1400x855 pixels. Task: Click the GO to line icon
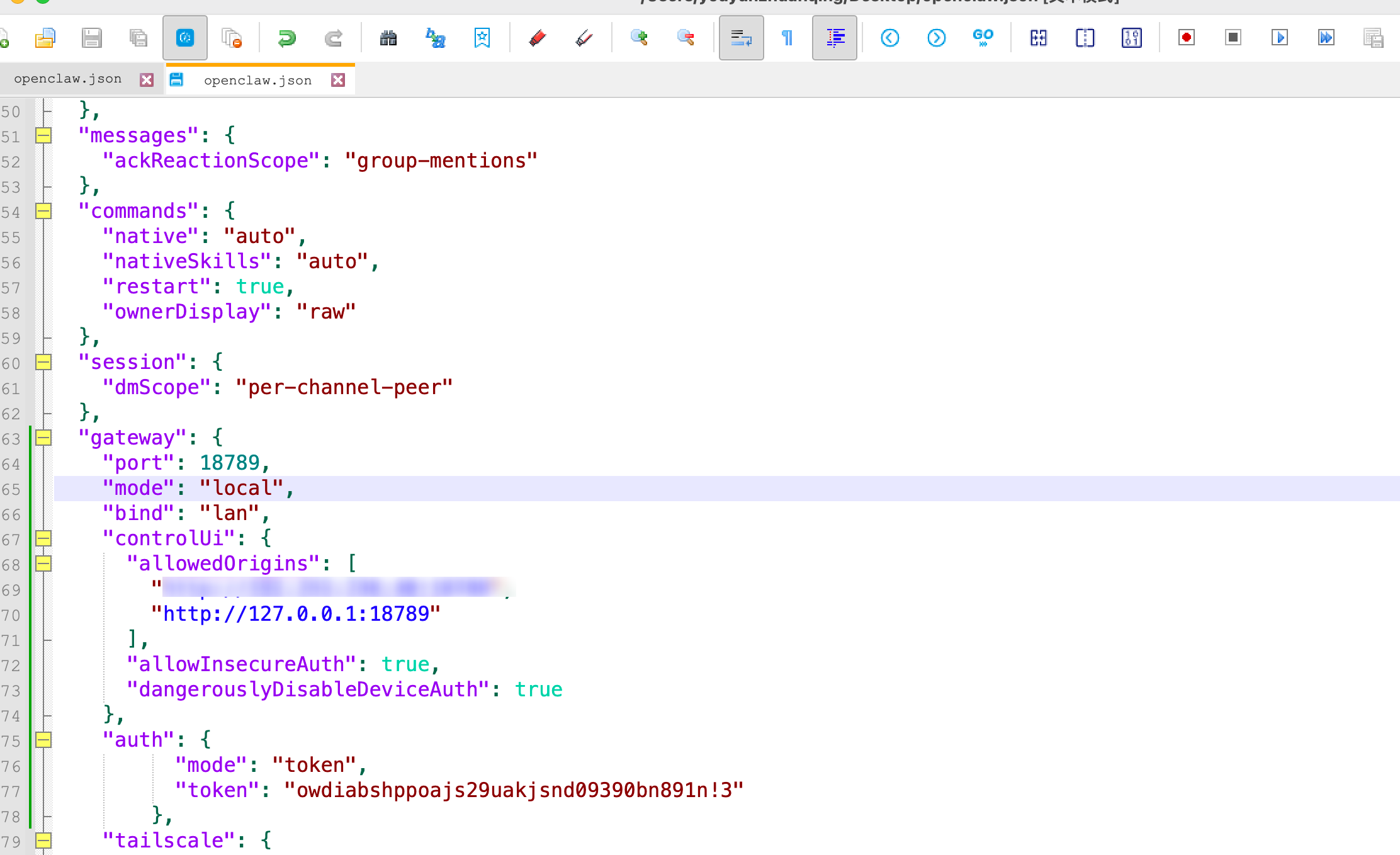click(x=983, y=38)
